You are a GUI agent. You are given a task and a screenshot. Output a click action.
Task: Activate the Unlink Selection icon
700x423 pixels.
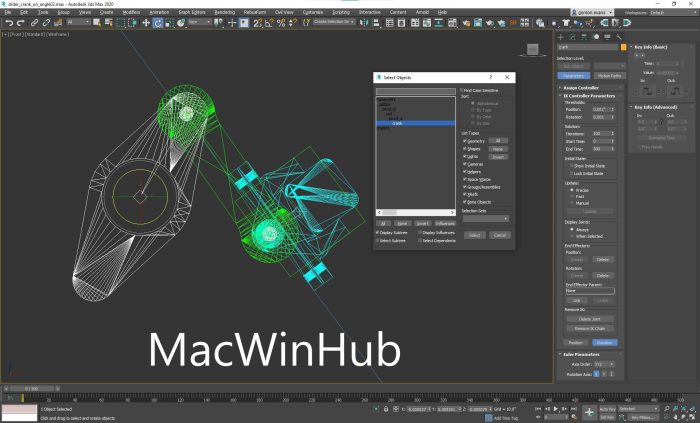(x=46, y=23)
